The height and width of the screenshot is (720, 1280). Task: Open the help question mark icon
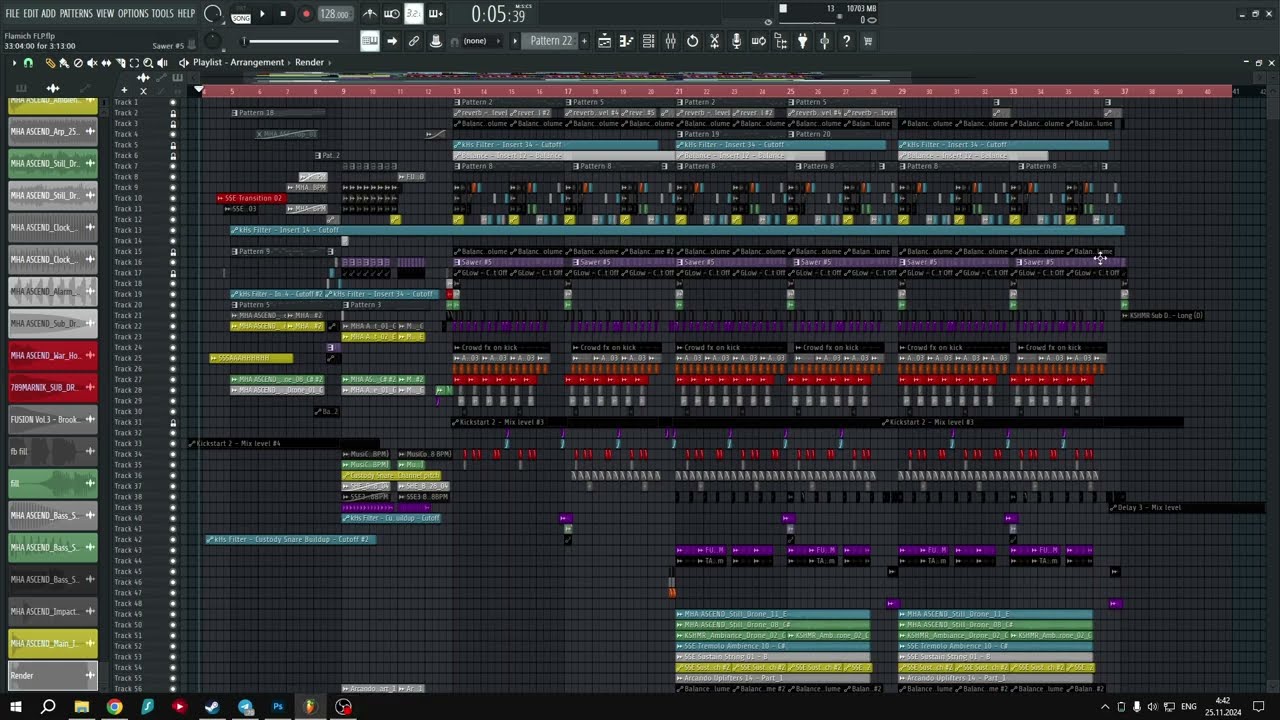tap(846, 41)
